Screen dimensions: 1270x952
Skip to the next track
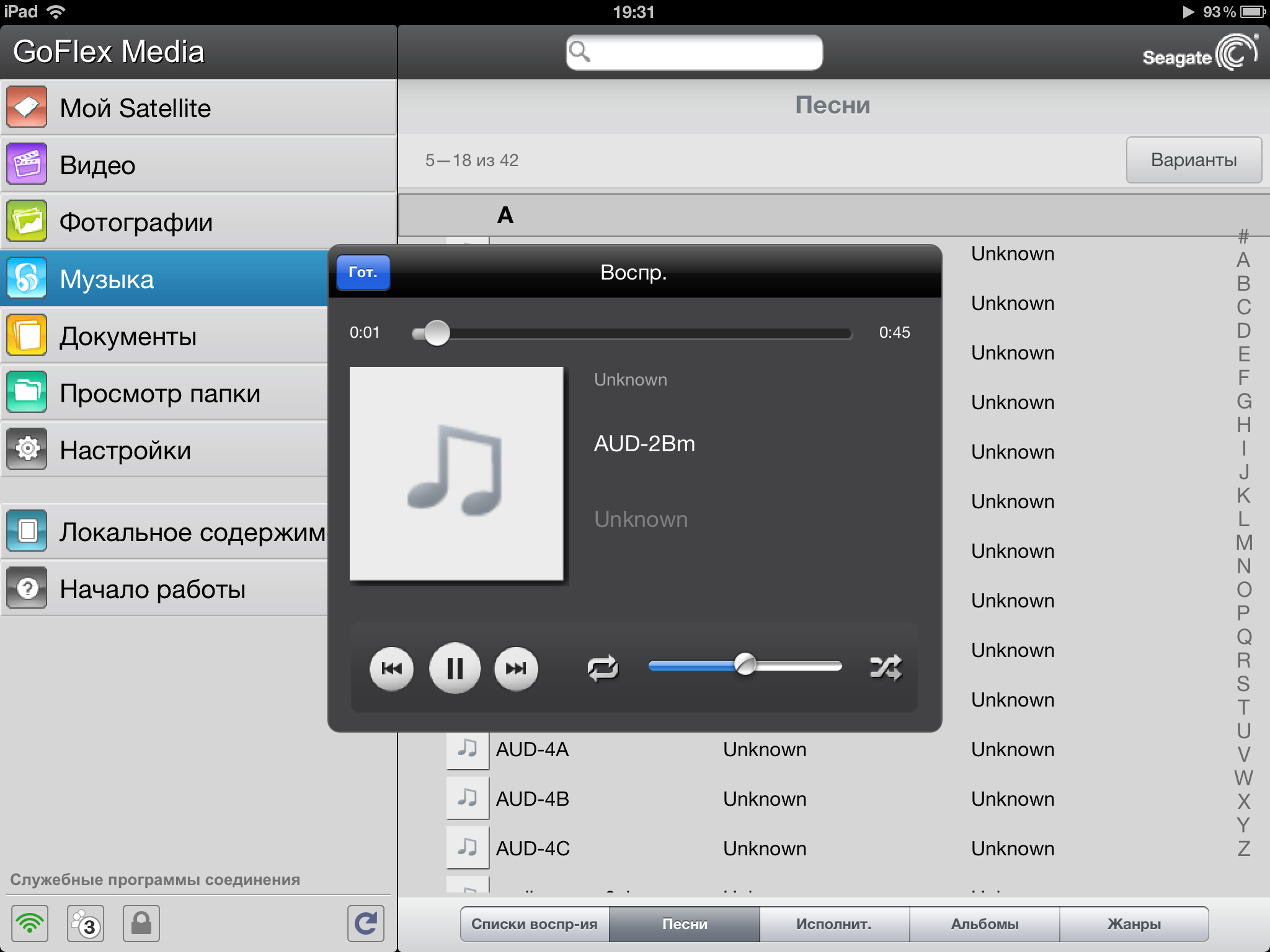point(515,668)
